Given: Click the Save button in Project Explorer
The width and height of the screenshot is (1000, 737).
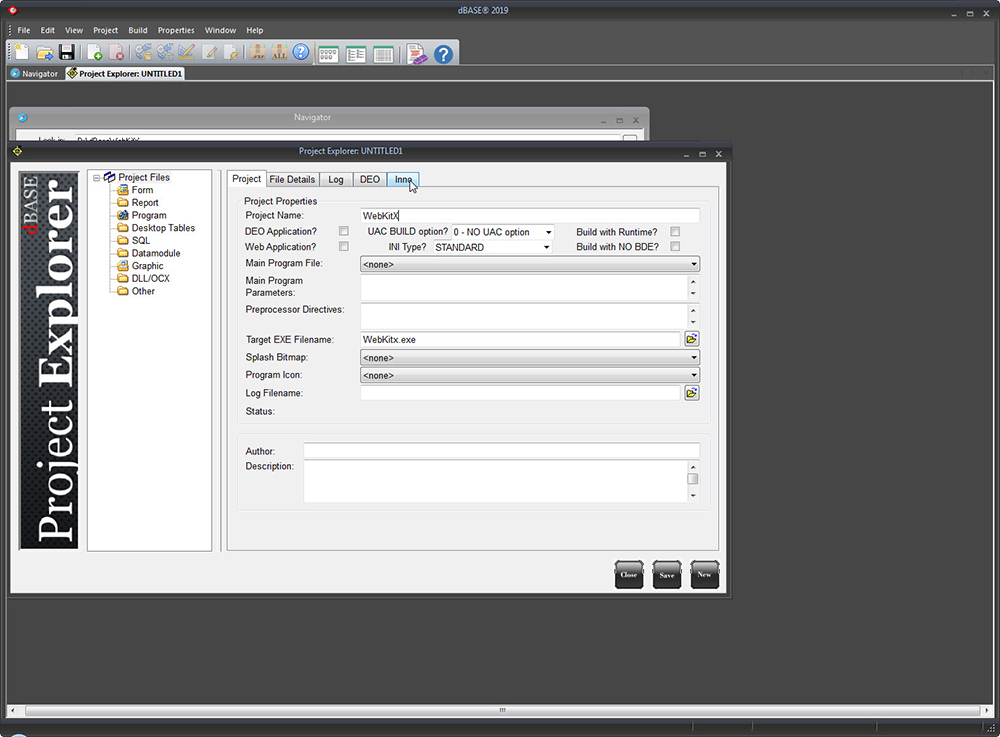Looking at the screenshot, I should 667,574.
